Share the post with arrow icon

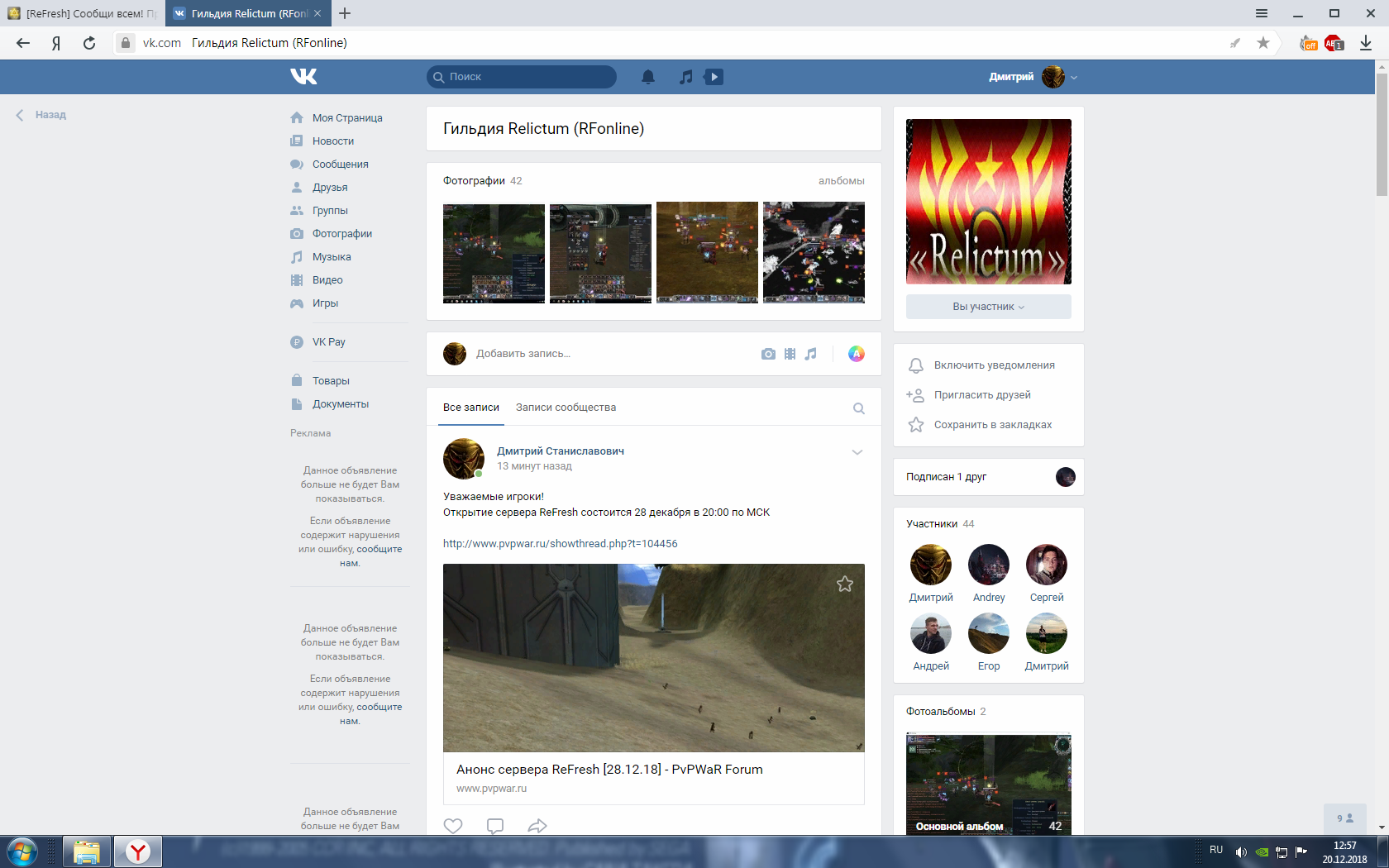coord(537,826)
